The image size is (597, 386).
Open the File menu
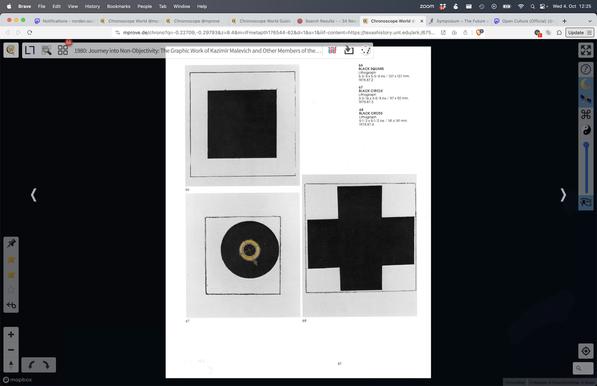pyautogui.click(x=42, y=6)
